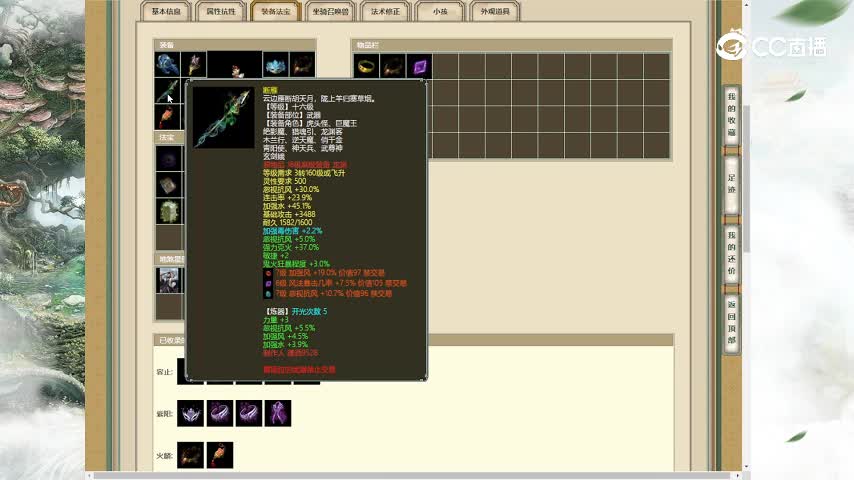Click the green jade seal treasure slot
The width and height of the screenshot is (854, 480).
tap(169, 211)
